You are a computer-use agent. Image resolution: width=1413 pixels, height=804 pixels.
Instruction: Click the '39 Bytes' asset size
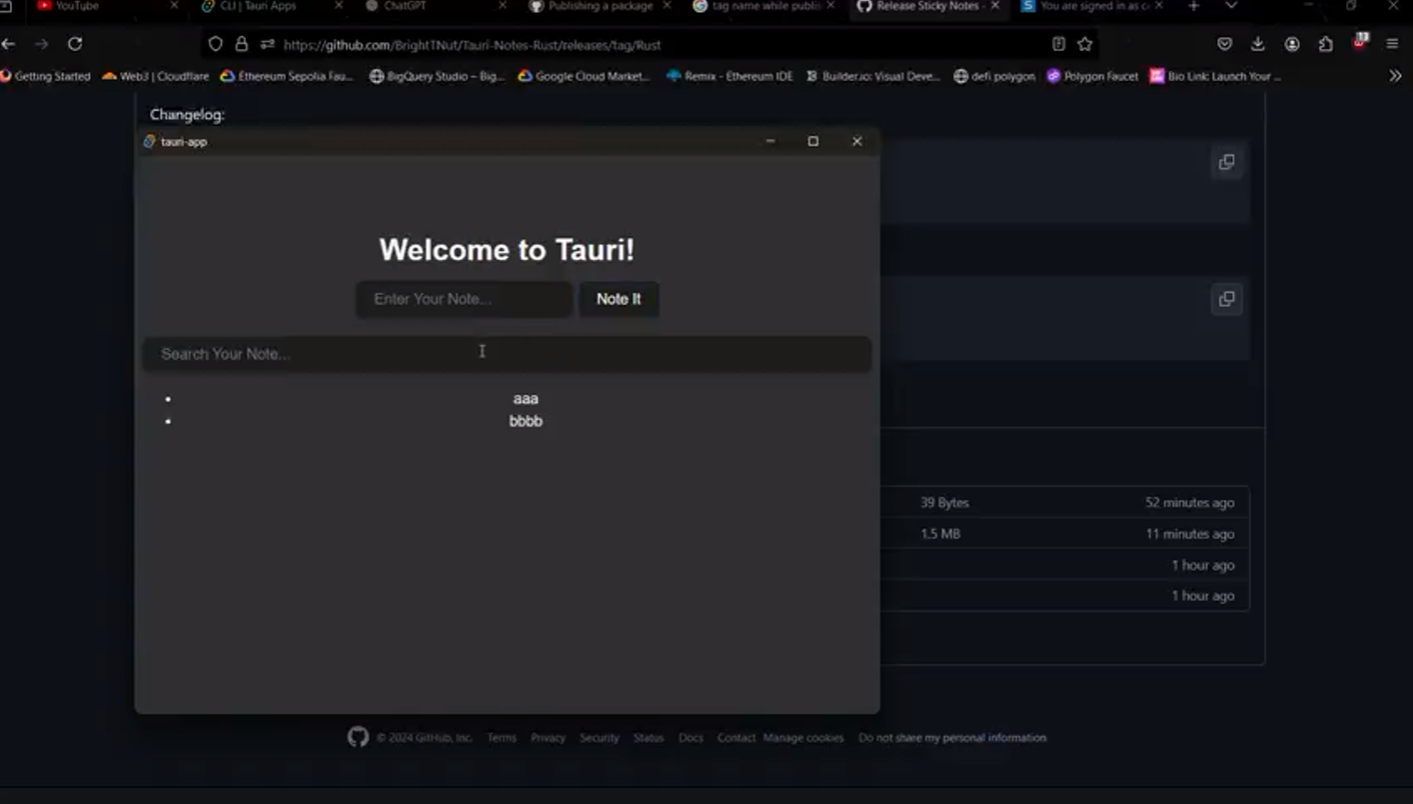945,503
